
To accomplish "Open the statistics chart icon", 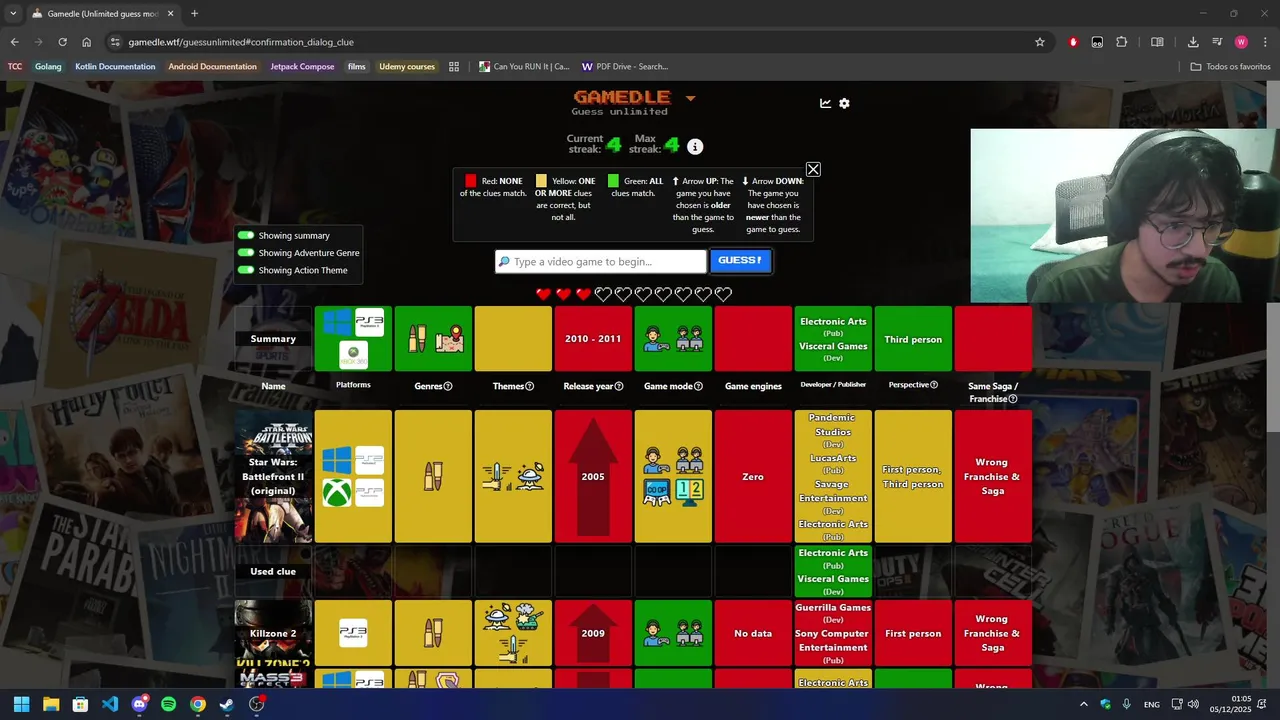I will tap(825, 103).
